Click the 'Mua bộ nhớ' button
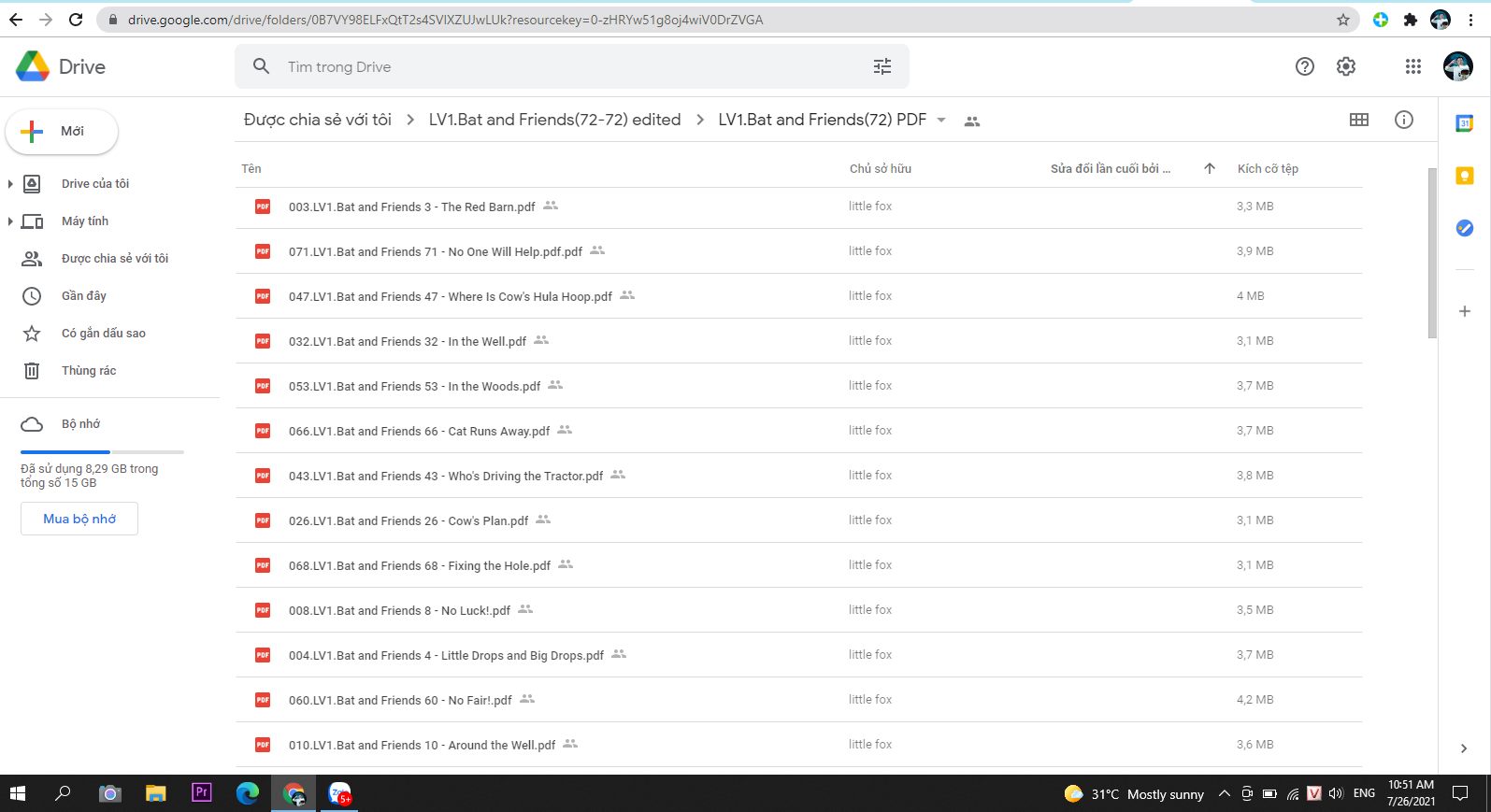The height and width of the screenshot is (812, 1491). click(79, 519)
